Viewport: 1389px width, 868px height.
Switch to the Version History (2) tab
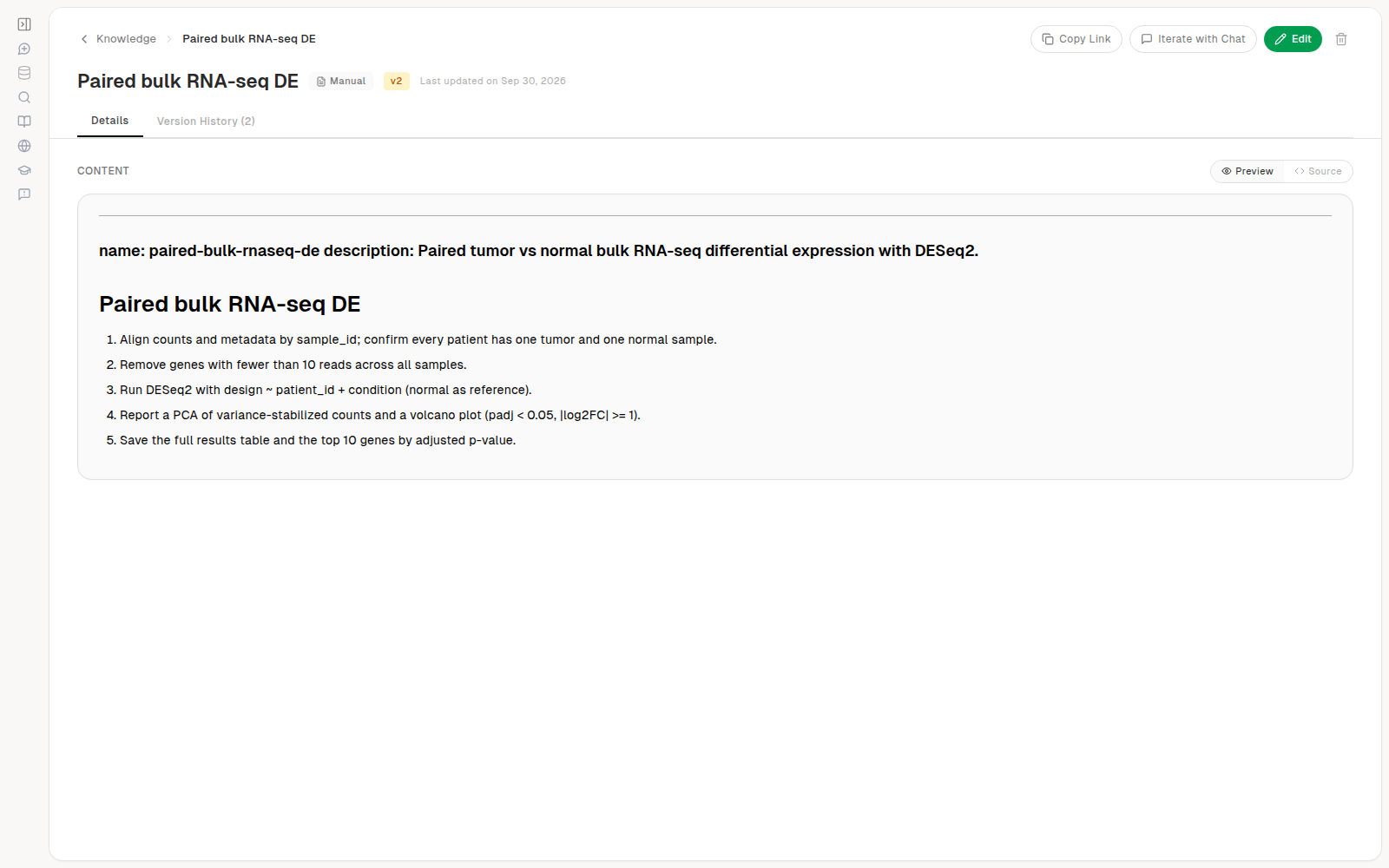206,122
